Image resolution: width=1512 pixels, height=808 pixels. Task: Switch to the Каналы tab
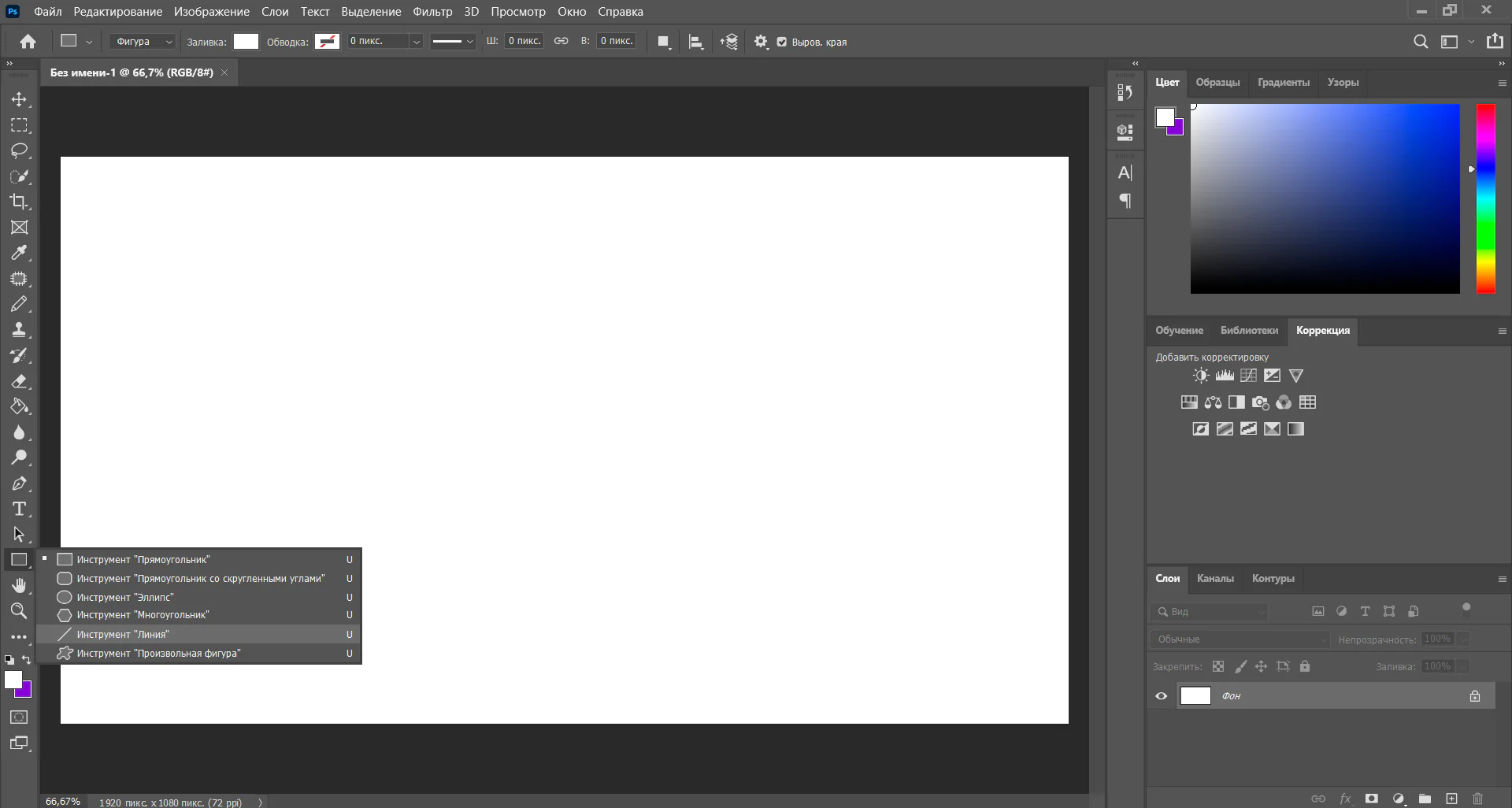(1215, 579)
